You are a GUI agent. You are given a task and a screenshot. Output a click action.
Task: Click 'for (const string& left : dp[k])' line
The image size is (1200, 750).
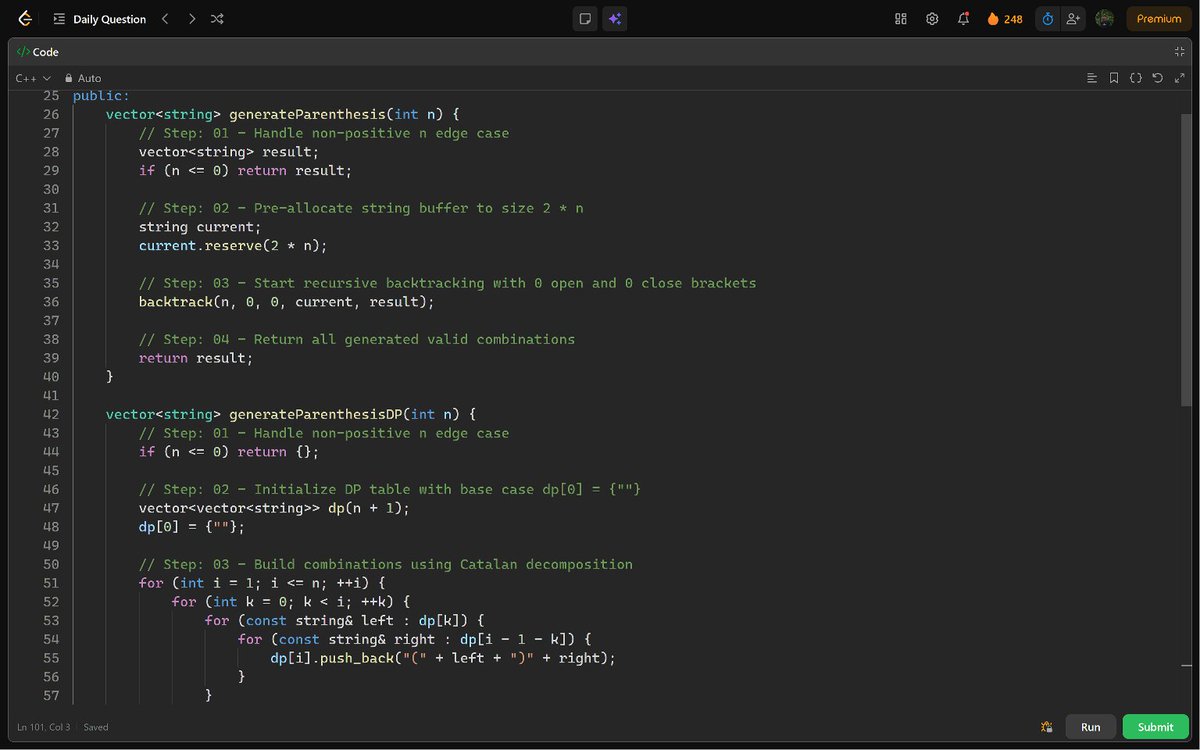[x=344, y=620]
